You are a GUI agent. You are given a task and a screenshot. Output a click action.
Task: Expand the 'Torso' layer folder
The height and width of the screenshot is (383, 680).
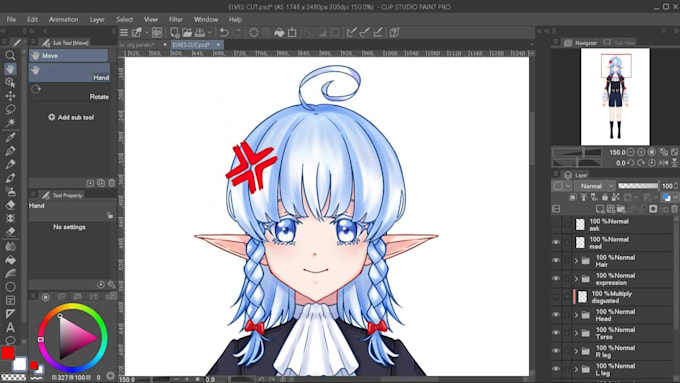point(576,333)
